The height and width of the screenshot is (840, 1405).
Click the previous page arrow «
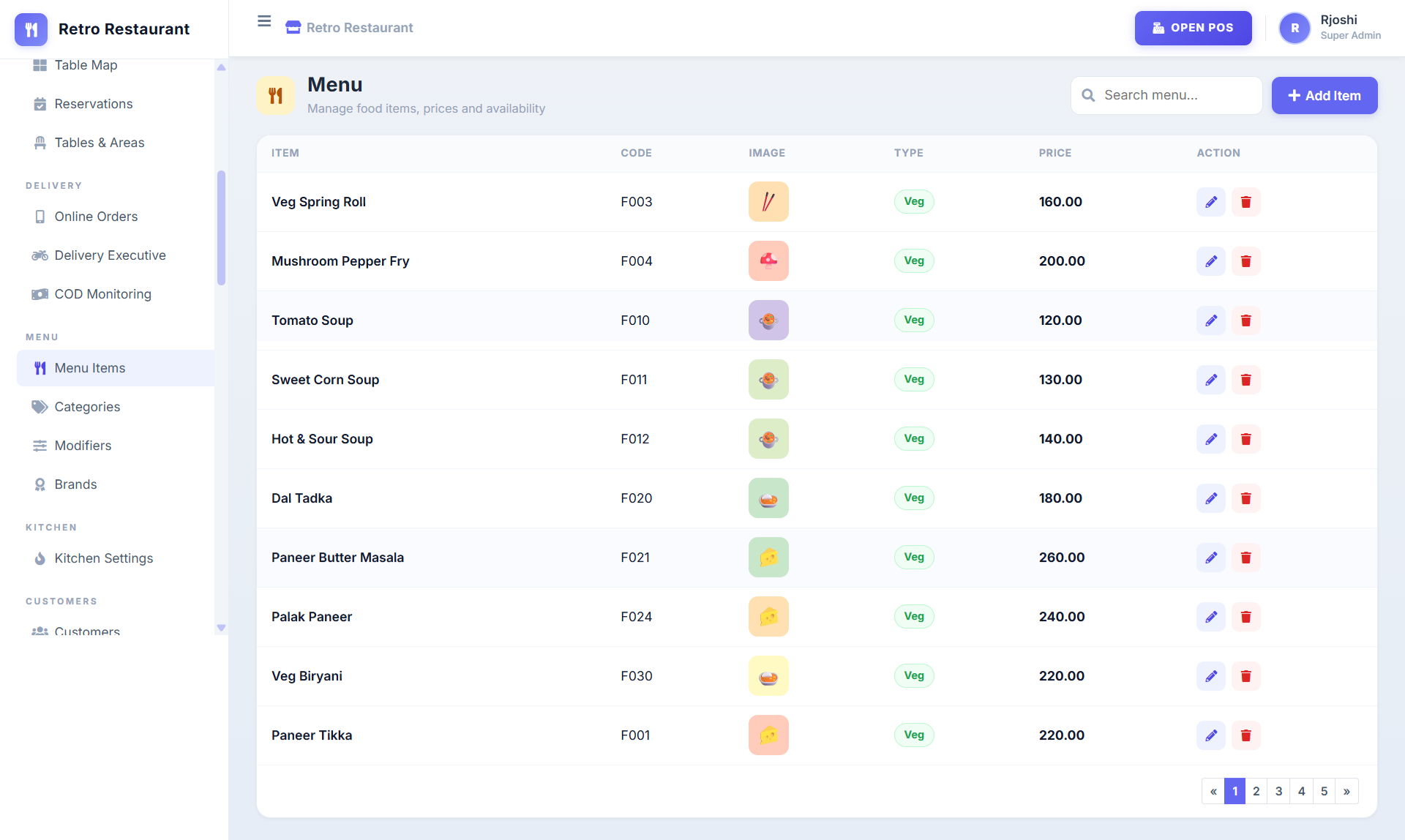click(x=1213, y=791)
